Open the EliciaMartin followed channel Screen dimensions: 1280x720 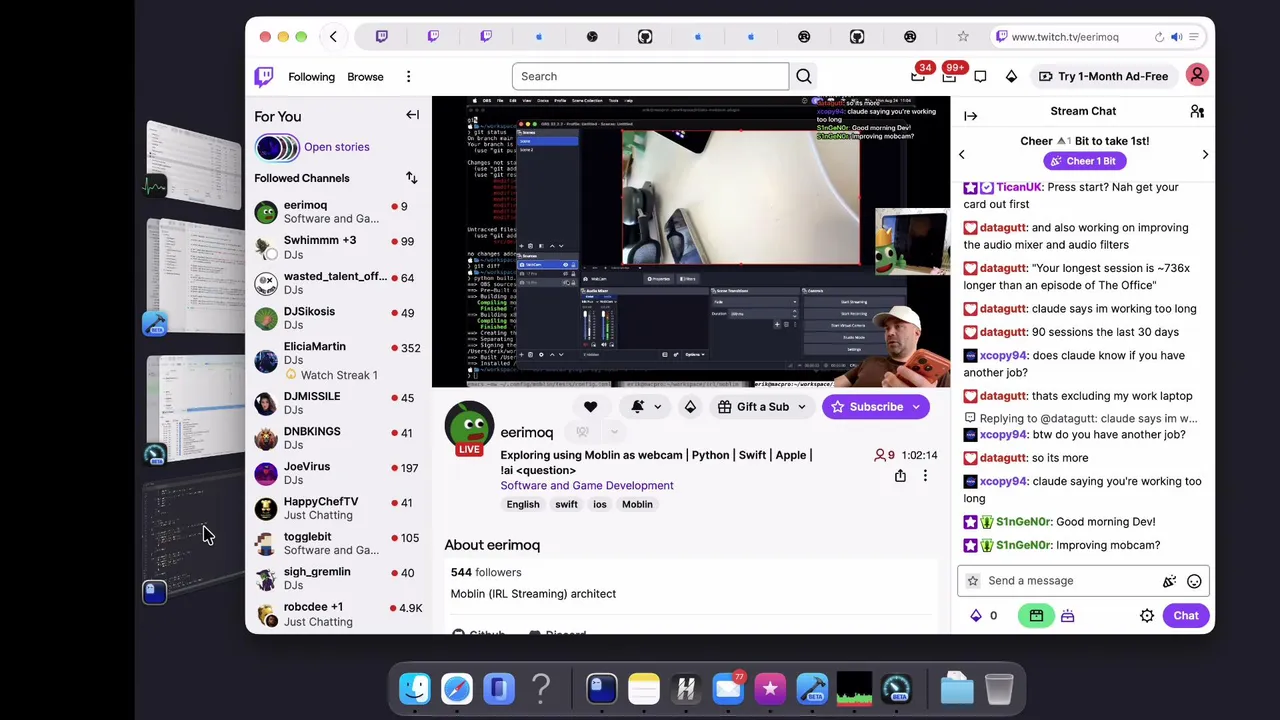click(x=338, y=360)
